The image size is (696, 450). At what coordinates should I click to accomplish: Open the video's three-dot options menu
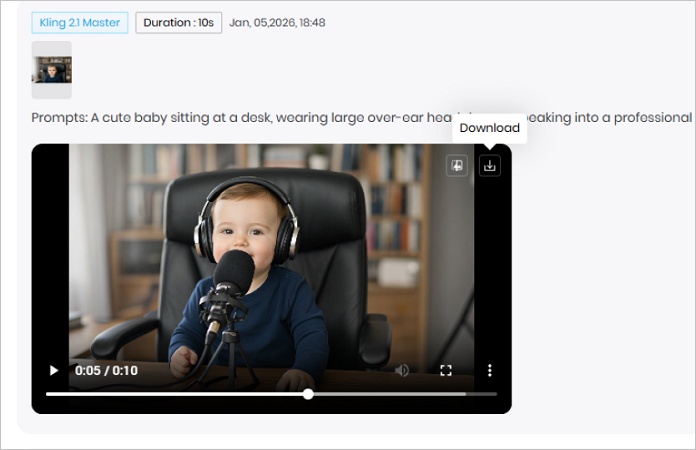click(x=490, y=370)
